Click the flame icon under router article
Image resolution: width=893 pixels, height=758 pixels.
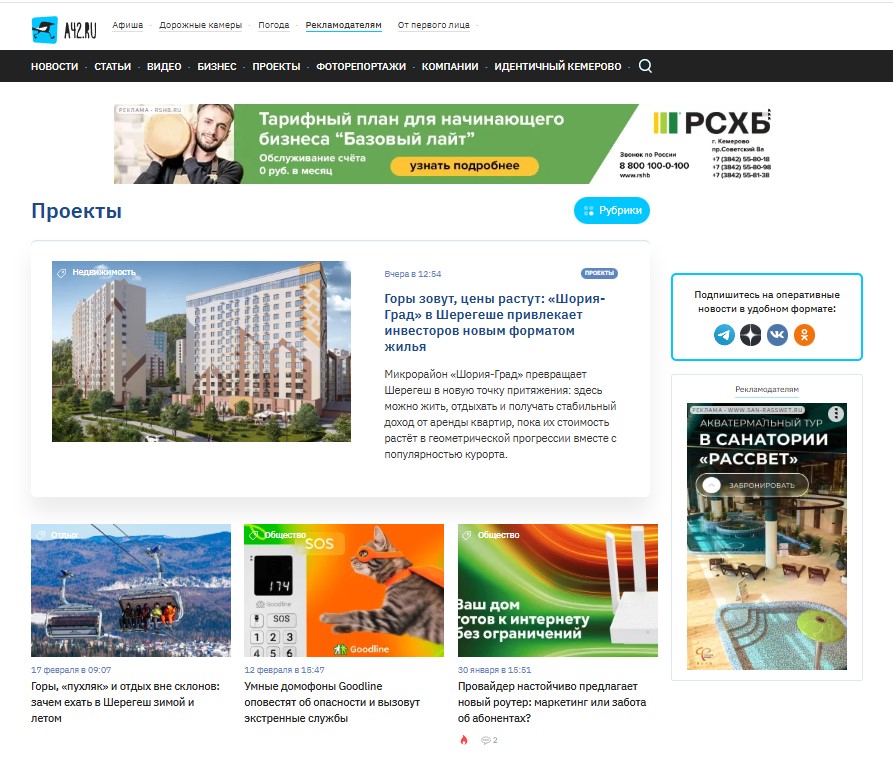(464, 740)
